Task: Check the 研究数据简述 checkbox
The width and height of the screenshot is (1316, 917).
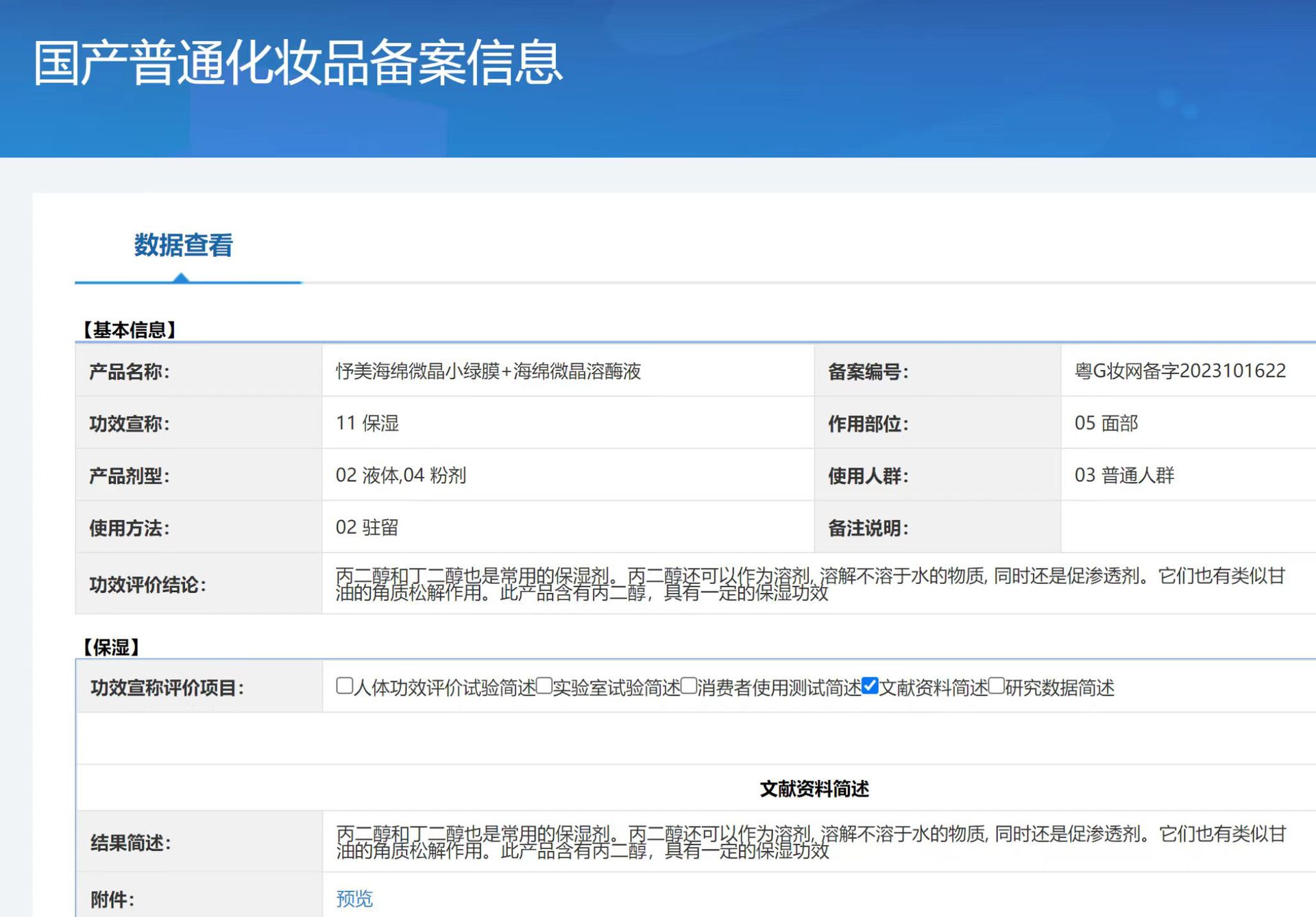Action: click(x=997, y=685)
